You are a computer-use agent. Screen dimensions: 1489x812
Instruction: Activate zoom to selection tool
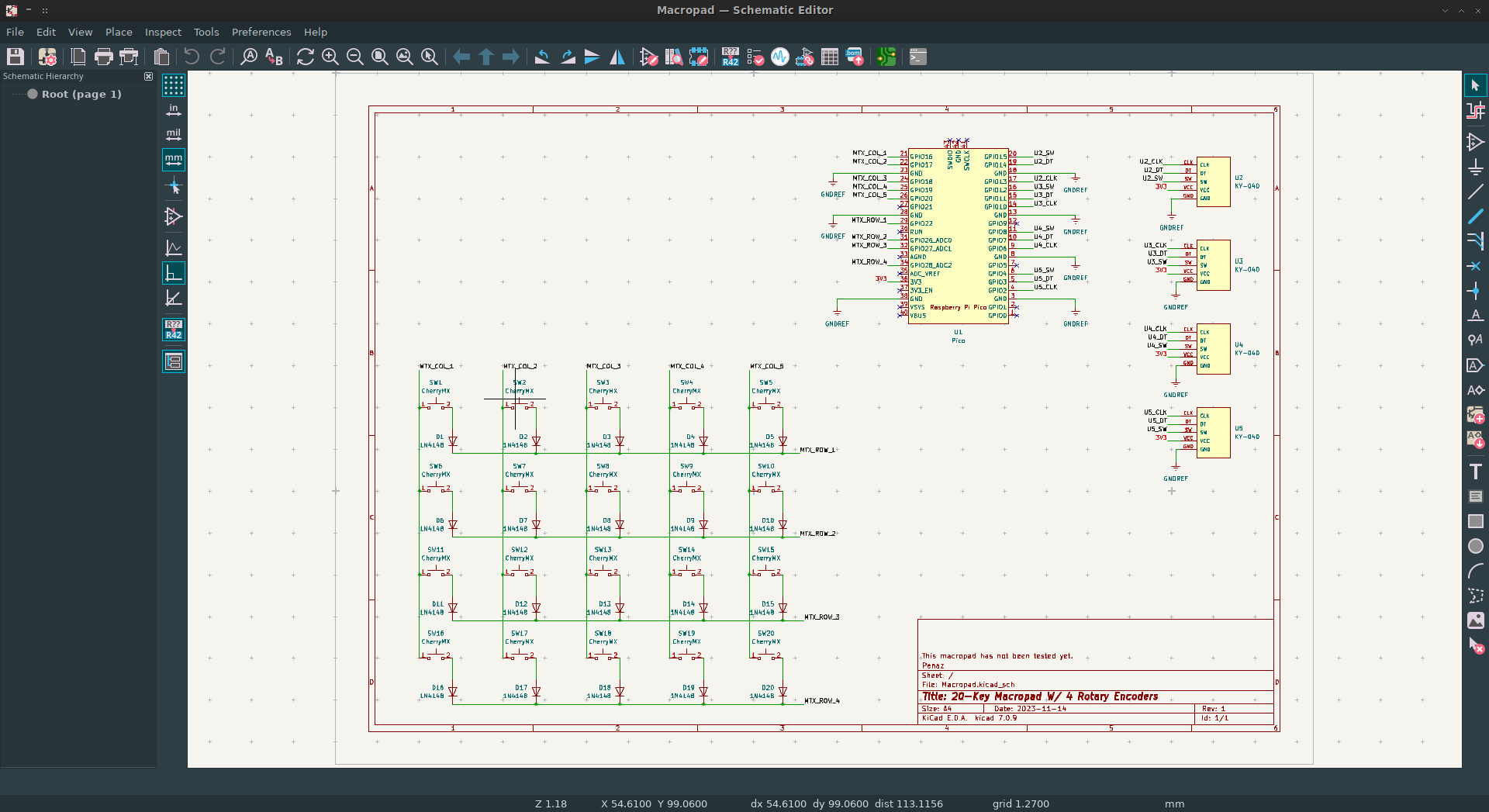click(x=430, y=57)
